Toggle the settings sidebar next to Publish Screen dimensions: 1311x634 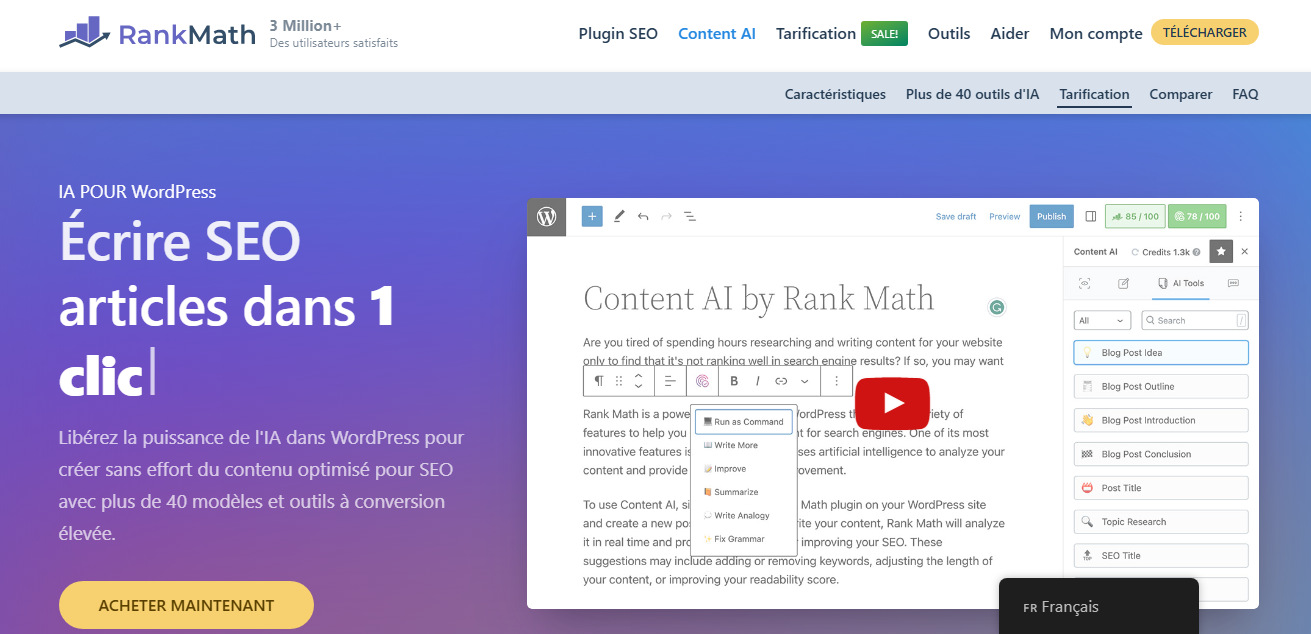[x=1090, y=216]
